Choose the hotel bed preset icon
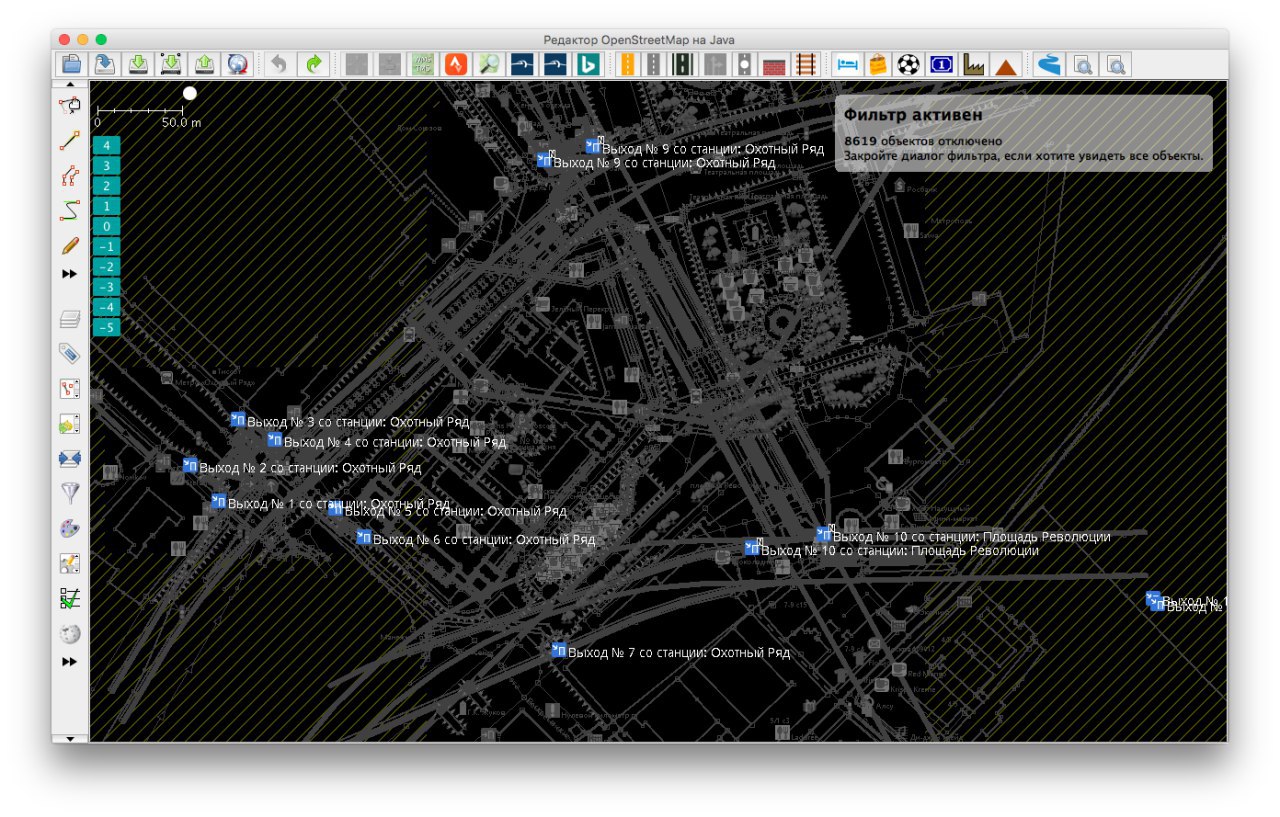Screen dimensions: 1280x817 coord(847,65)
